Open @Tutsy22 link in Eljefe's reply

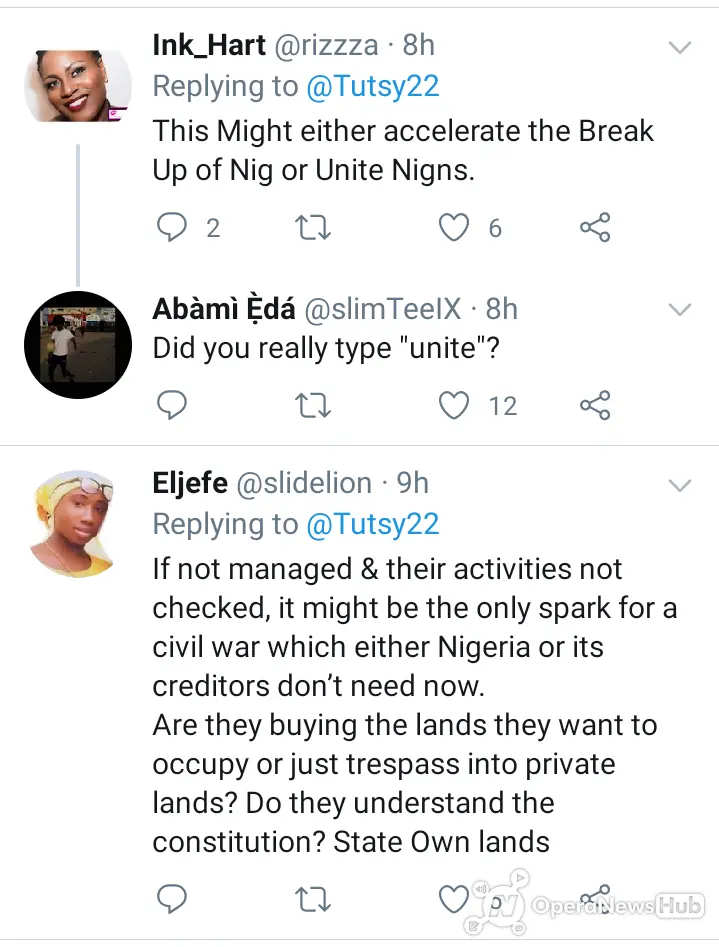pyautogui.click(x=373, y=524)
